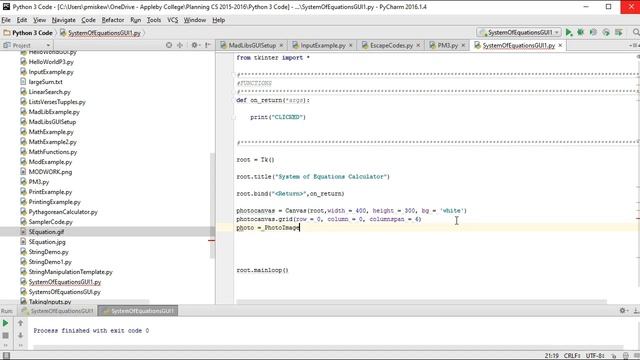Click Python 3 Code breadcrumb

[x=28, y=33]
